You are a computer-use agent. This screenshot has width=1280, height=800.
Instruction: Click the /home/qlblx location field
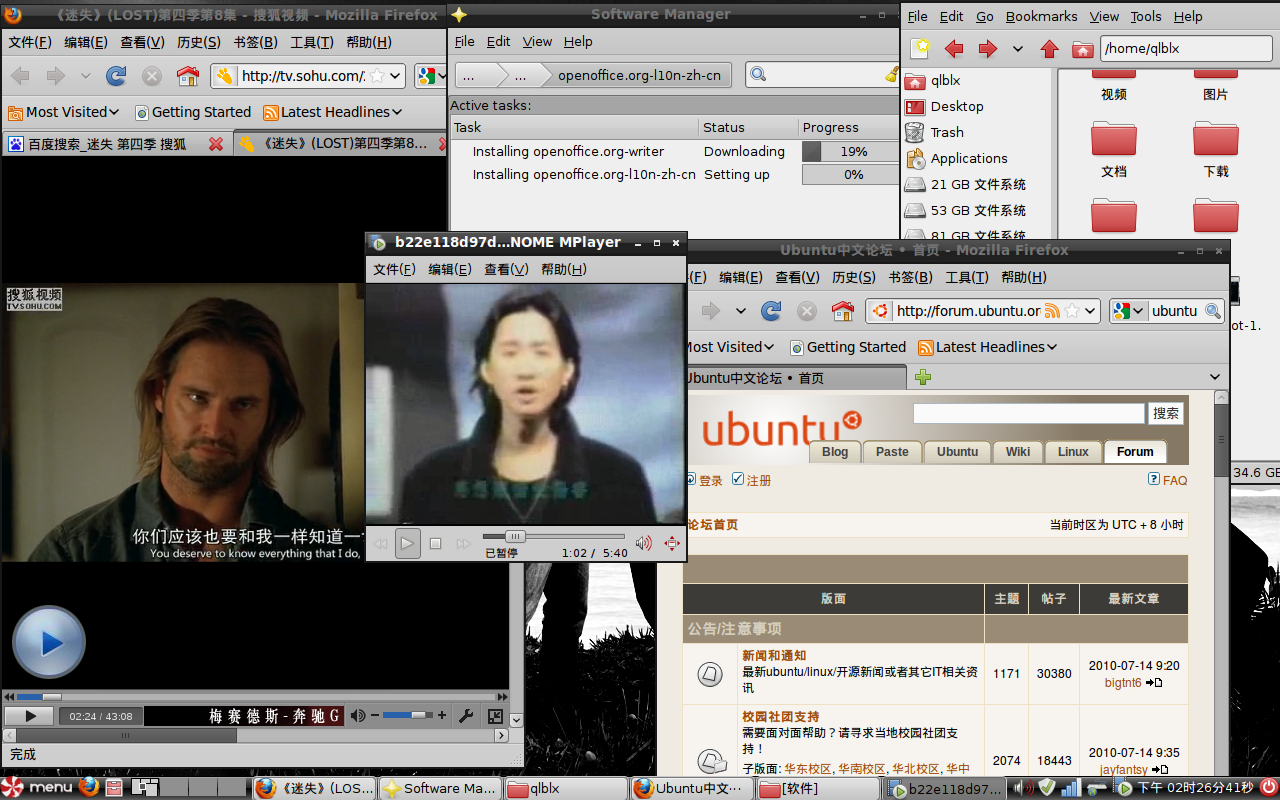(1186, 49)
